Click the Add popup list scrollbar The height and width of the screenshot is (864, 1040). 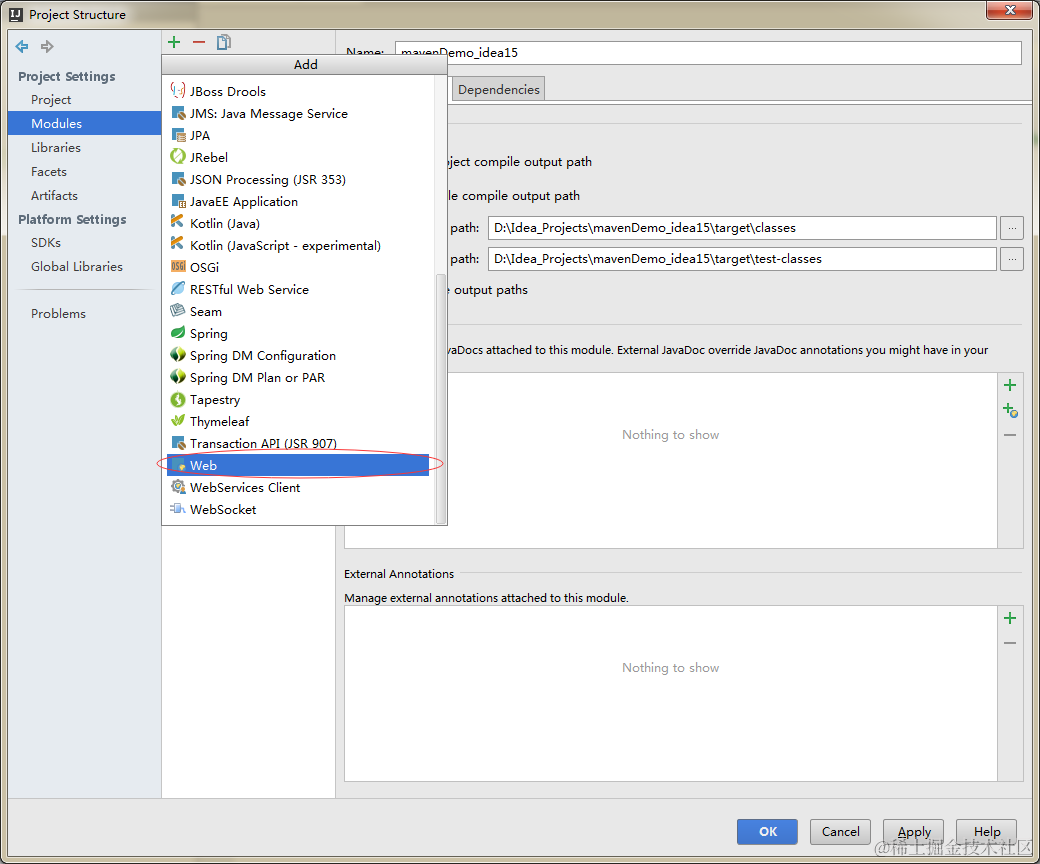[x=440, y=398]
